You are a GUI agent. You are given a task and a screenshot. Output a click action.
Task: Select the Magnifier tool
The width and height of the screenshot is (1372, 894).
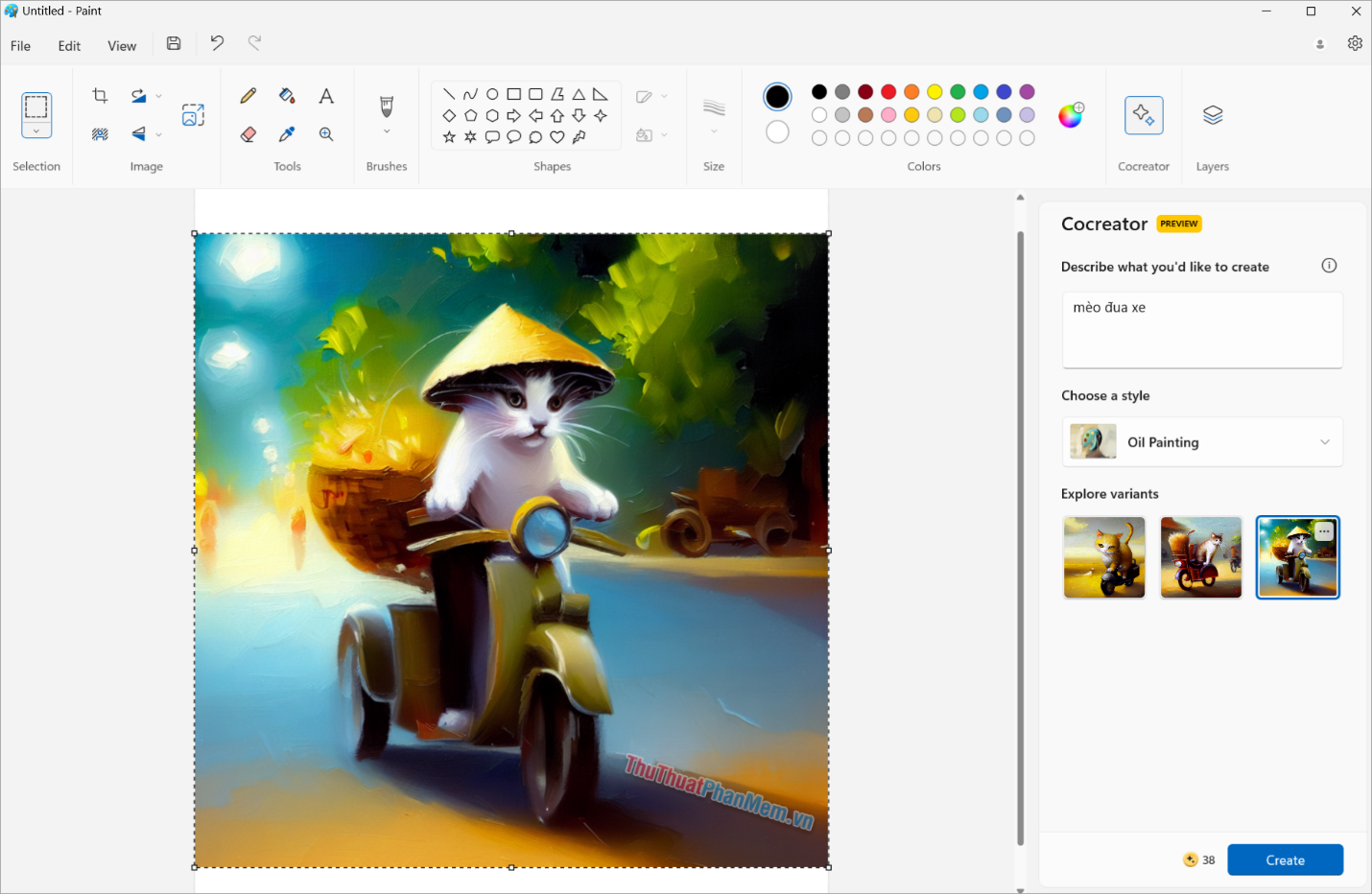(x=325, y=133)
